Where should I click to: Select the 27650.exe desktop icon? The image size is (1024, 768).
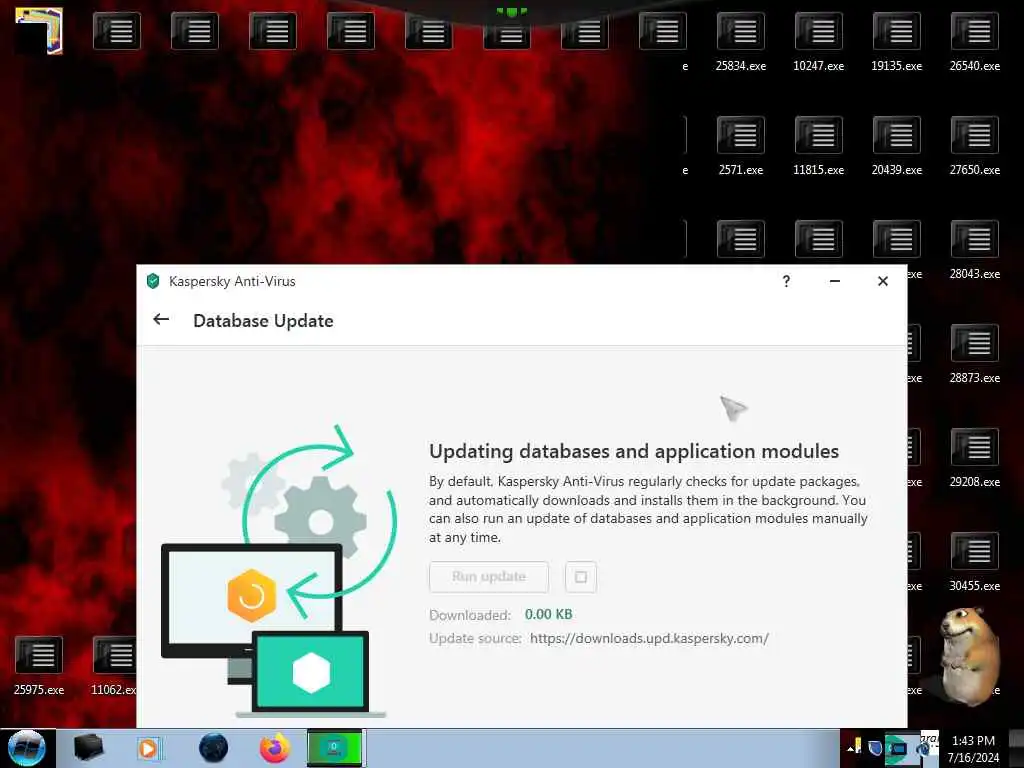pyautogui.click(x=974, y=146)
